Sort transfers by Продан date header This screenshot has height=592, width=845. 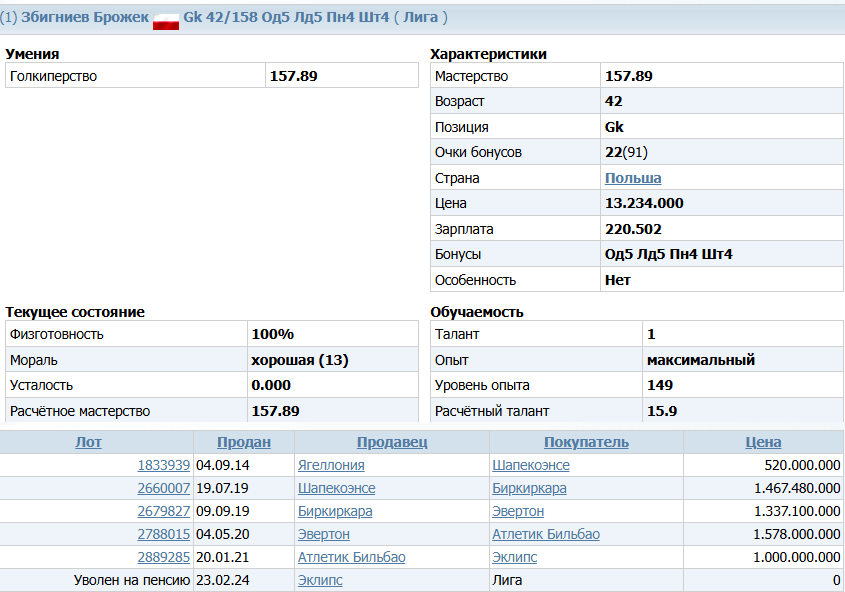[244, 442]
